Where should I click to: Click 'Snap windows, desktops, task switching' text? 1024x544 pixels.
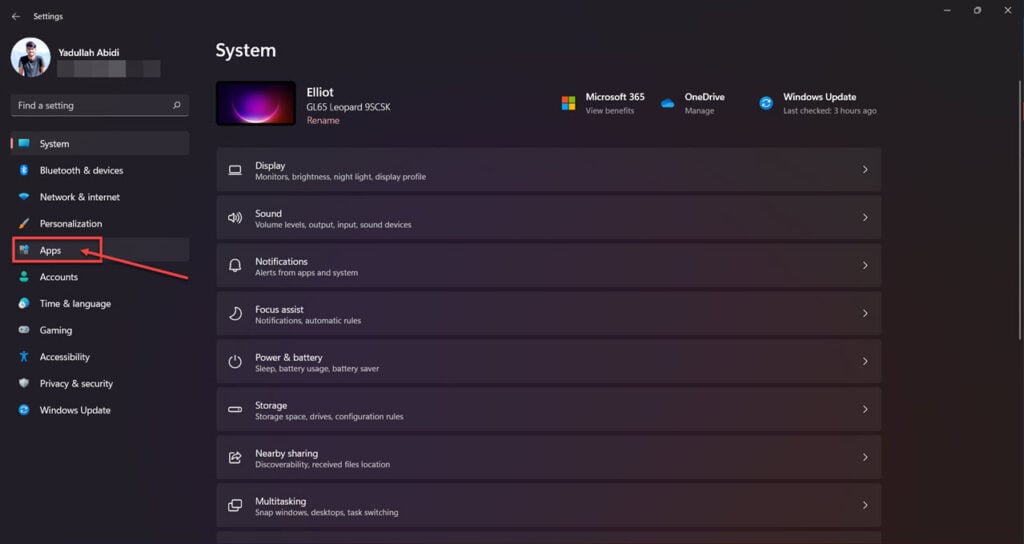pyautogui.click(x=327, y=513)
